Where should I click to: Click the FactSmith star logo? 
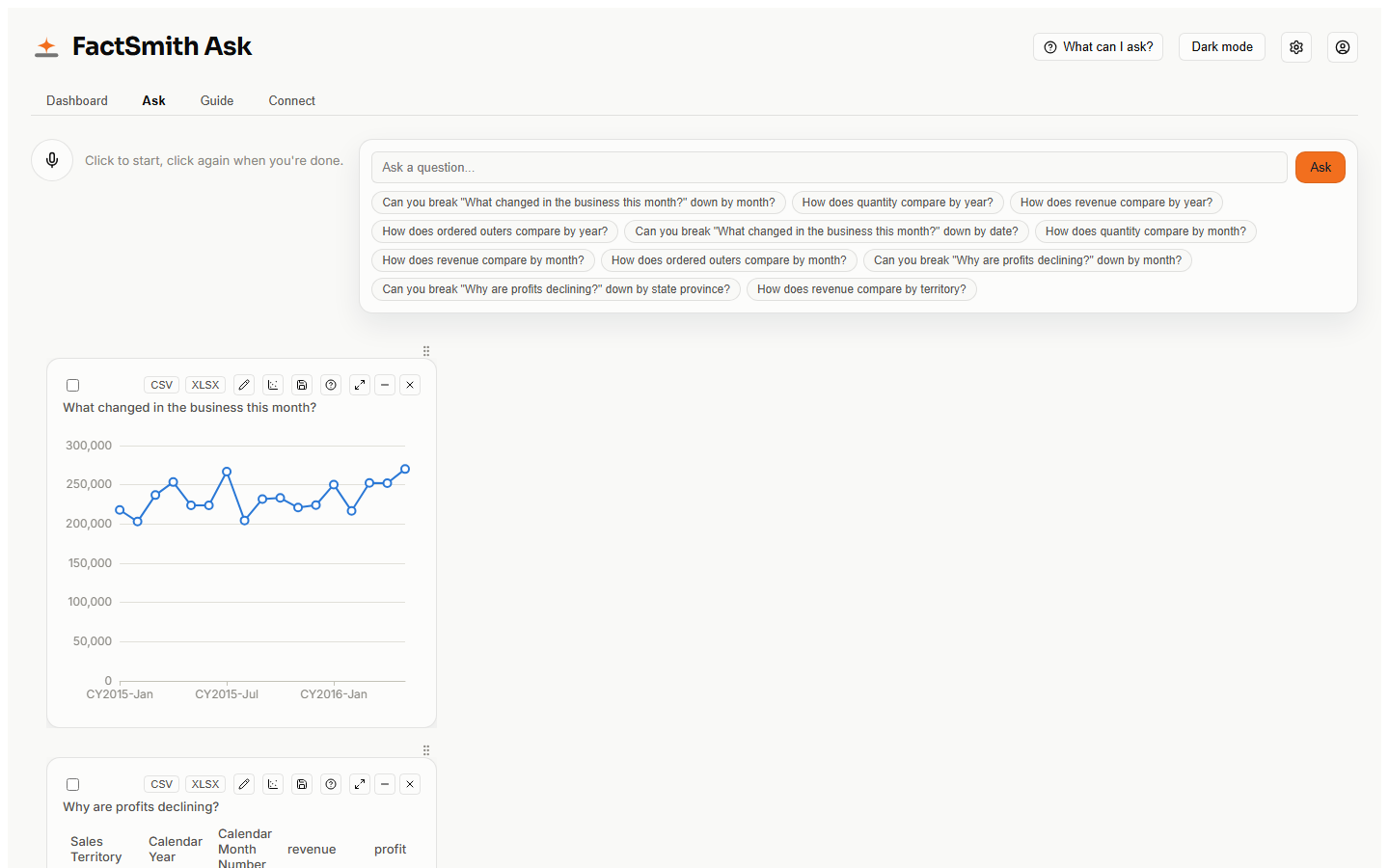pos(46,46)
